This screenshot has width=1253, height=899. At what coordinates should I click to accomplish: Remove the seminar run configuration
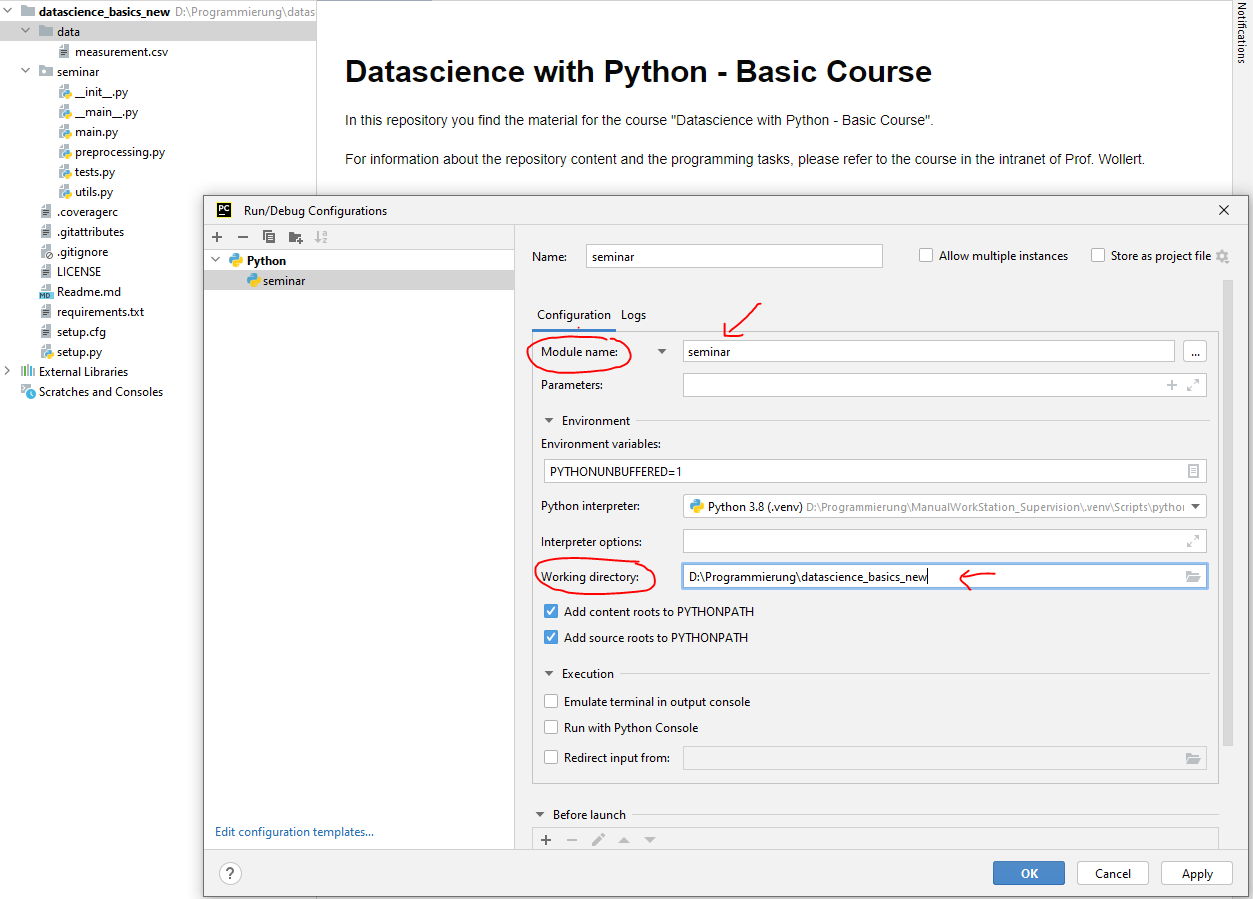pos(242,237)
